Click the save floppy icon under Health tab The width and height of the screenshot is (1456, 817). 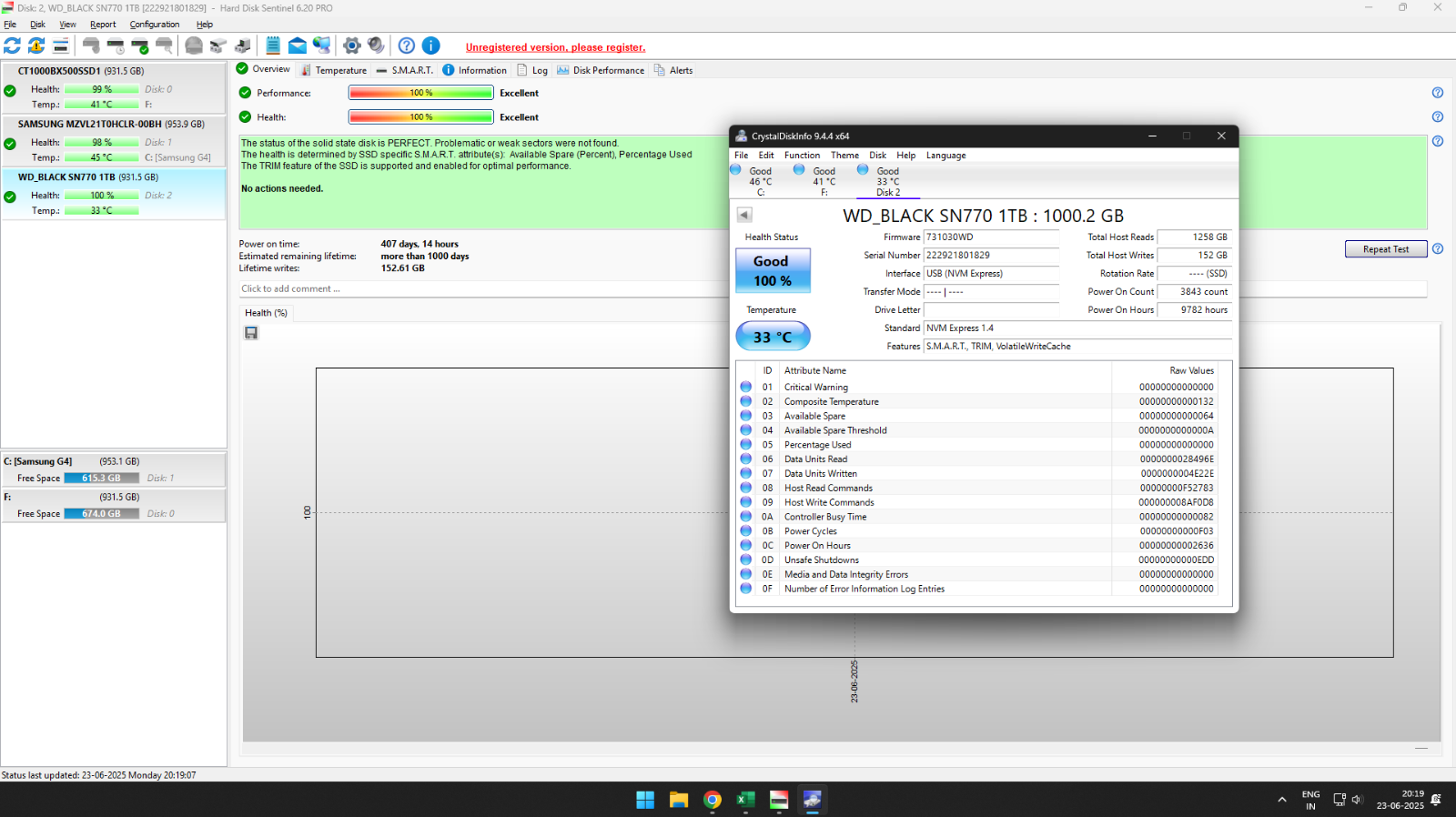point(251,333)
